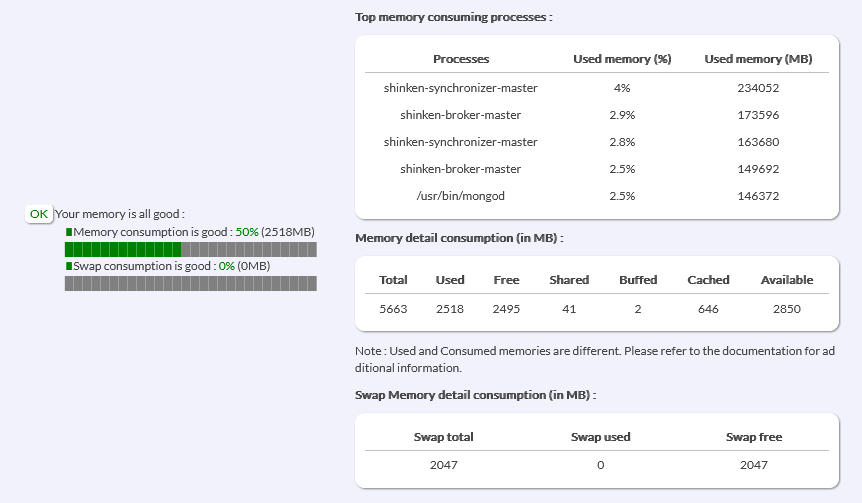862x503 pixels.
Task: Click the Cached memory value 646
Action: 708,309
